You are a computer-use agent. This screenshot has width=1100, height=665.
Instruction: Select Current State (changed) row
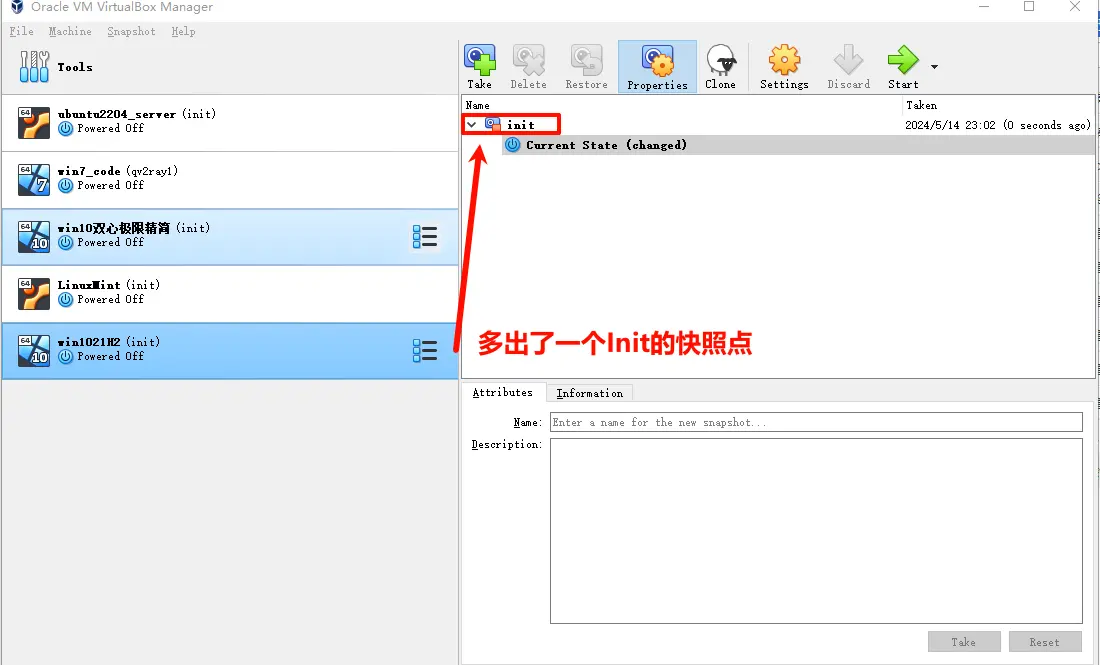click(798, 145)
